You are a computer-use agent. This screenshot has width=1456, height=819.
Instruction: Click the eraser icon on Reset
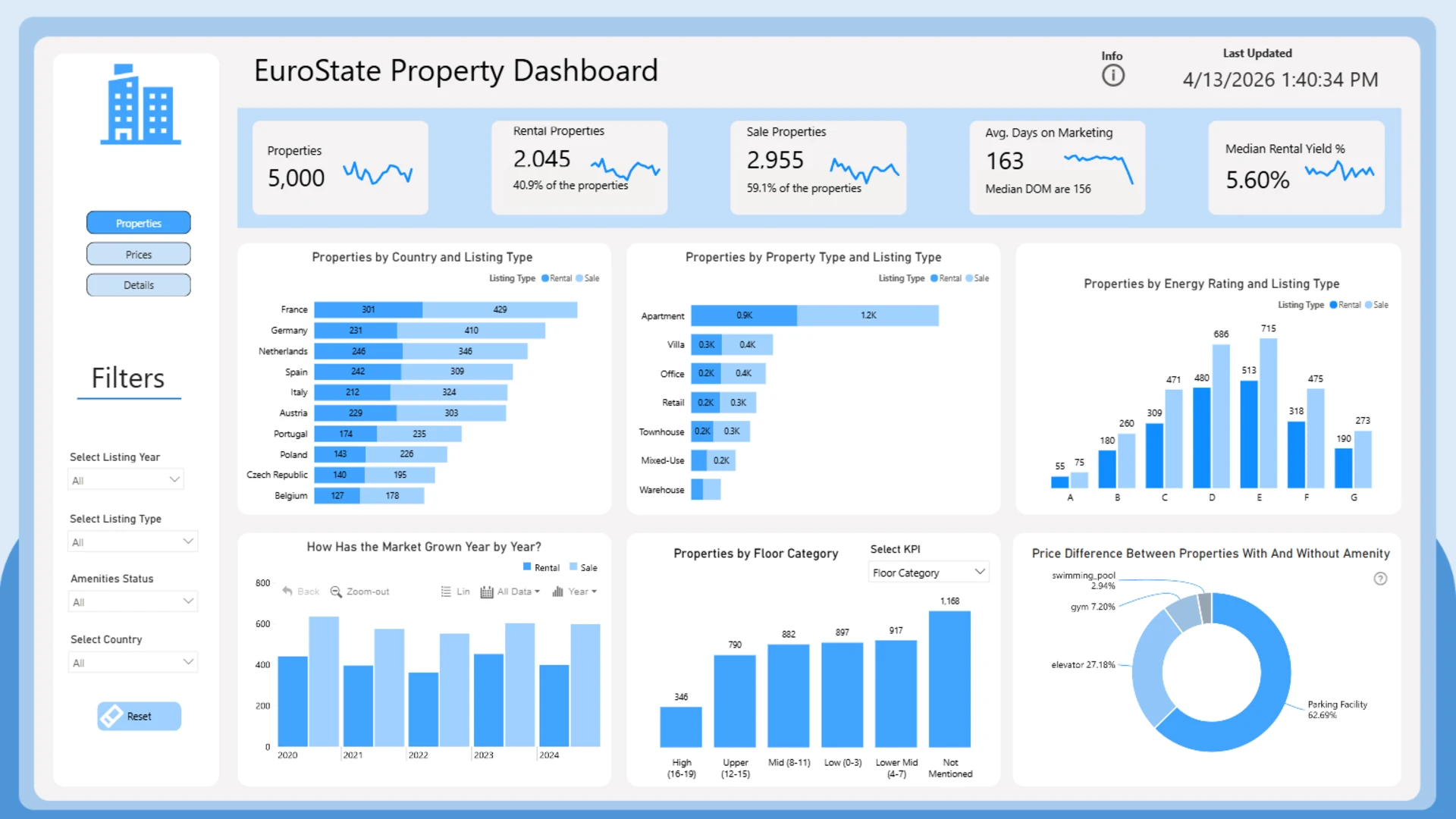[x=111, y=716]
